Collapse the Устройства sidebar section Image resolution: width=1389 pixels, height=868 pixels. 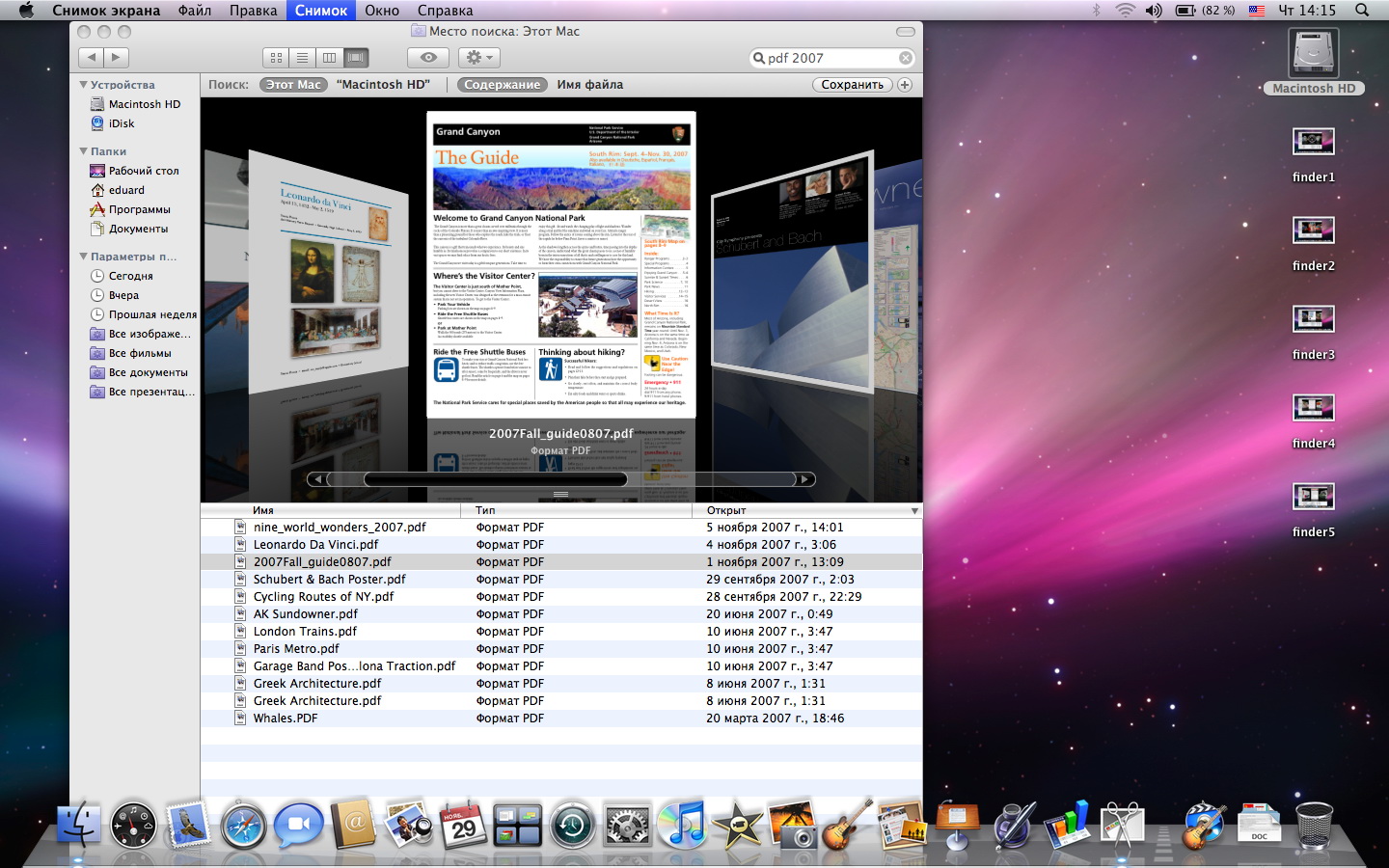83,85
